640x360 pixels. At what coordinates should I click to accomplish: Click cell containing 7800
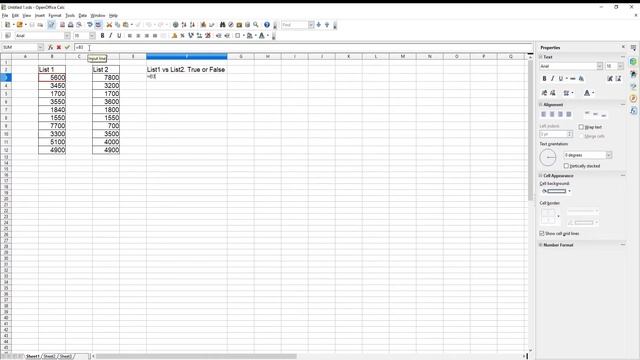pyautogui.click(x=106, y=78)
